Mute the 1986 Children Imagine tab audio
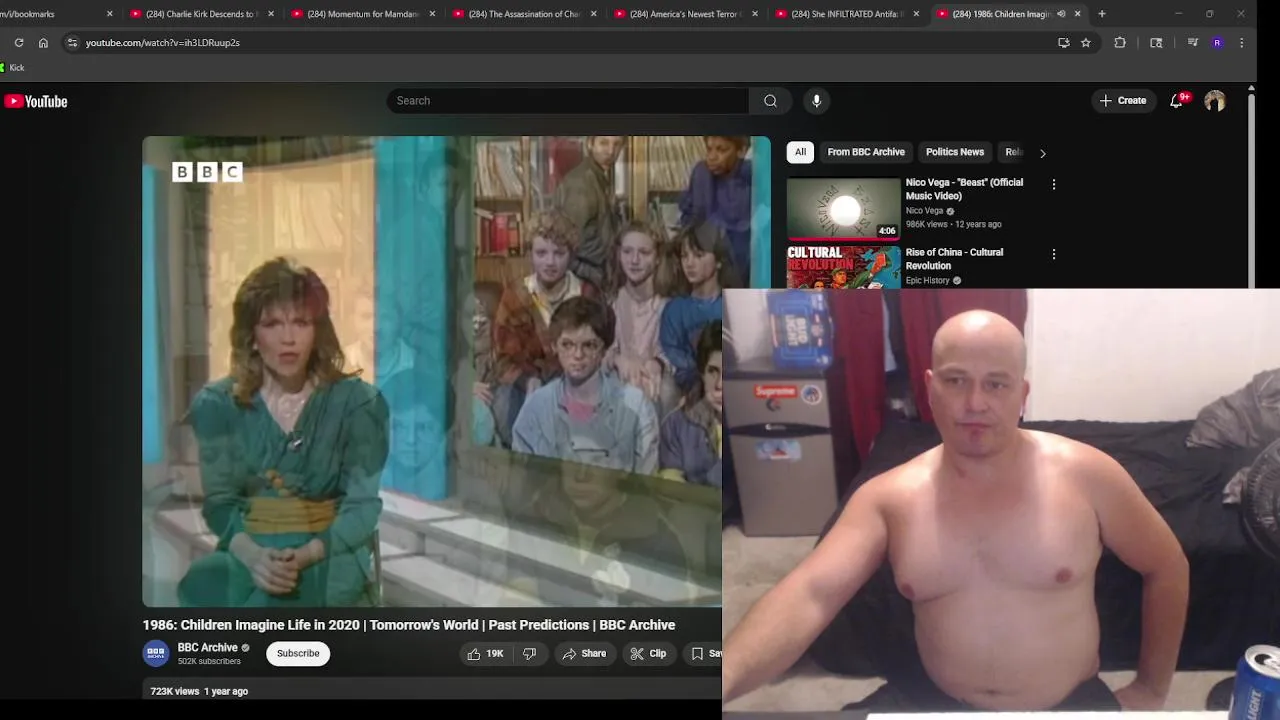Image resolution: width=1280 pixels, height=720 pixels. (x=1061, y=14)
